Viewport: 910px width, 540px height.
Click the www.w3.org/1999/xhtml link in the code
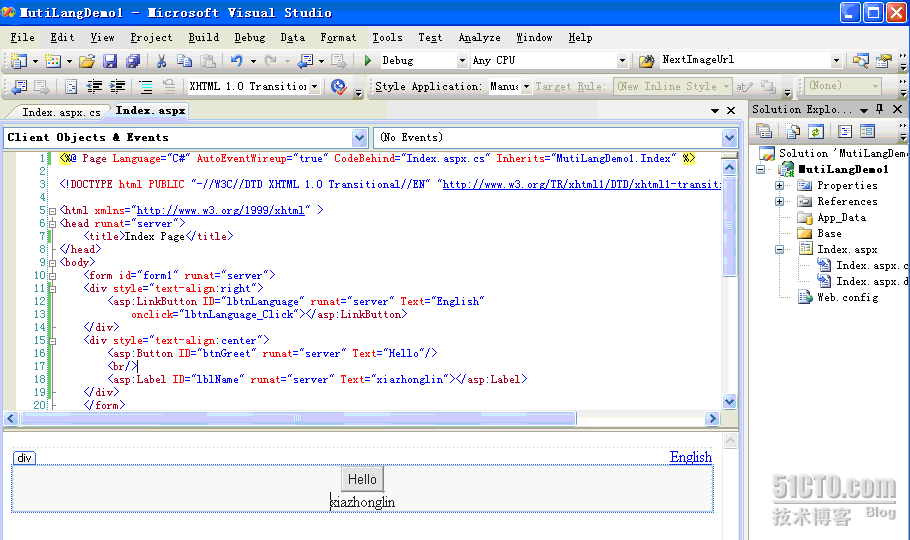click(x=221, y=210)
